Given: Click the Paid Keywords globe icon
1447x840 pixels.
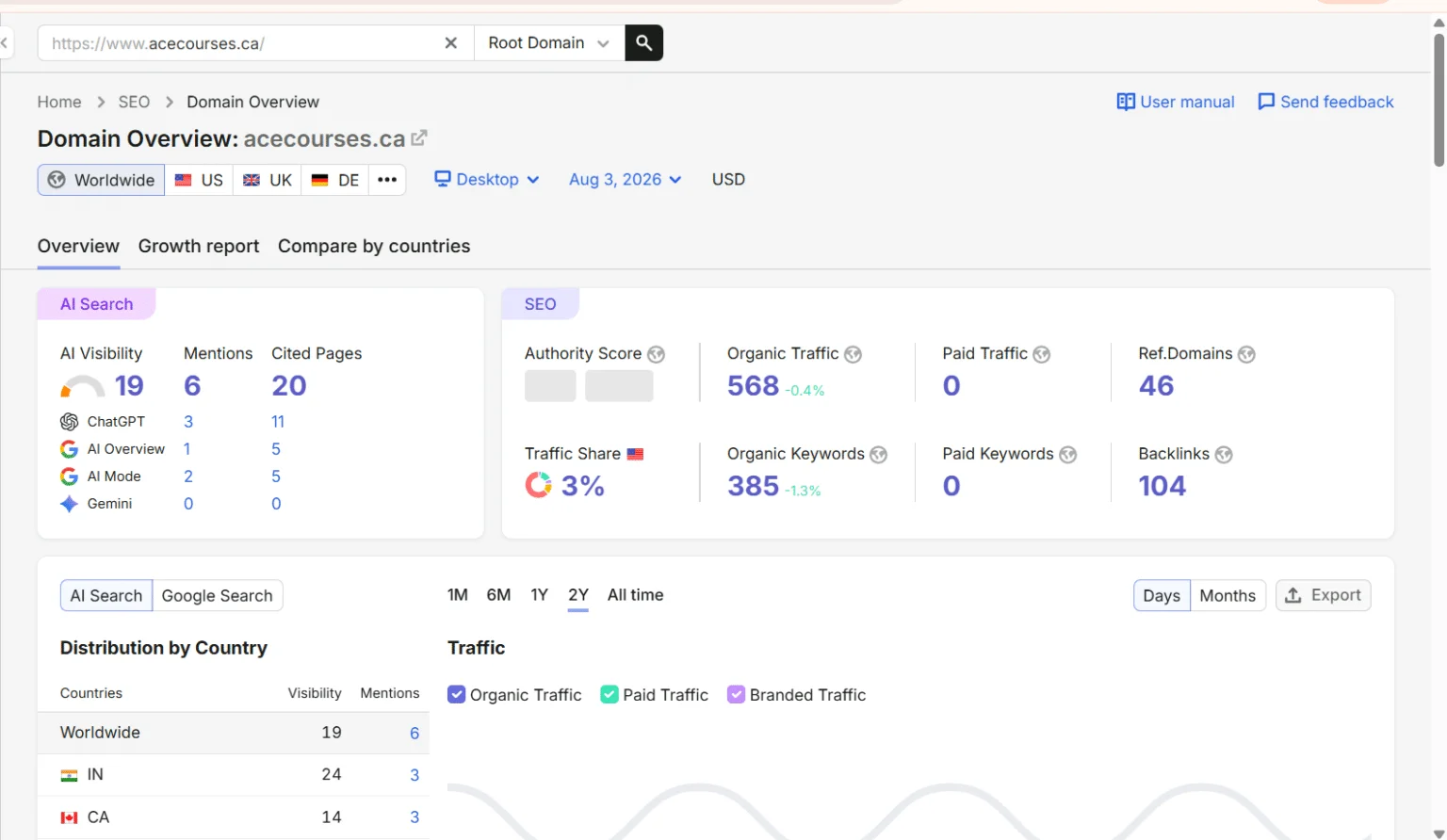Looking at the screenshot, I should (x=1068, y=455).
